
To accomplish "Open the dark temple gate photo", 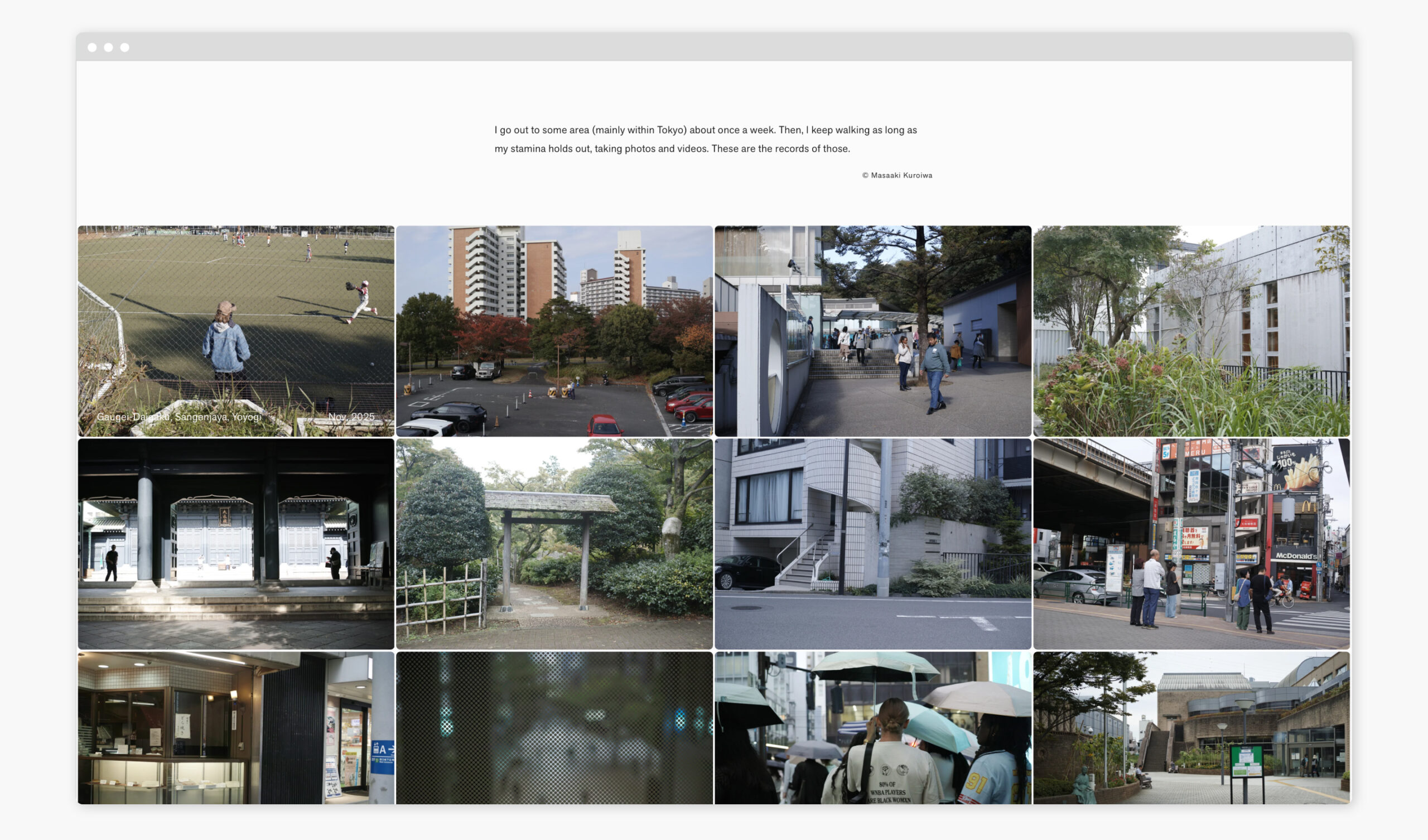I will [236, 544].
